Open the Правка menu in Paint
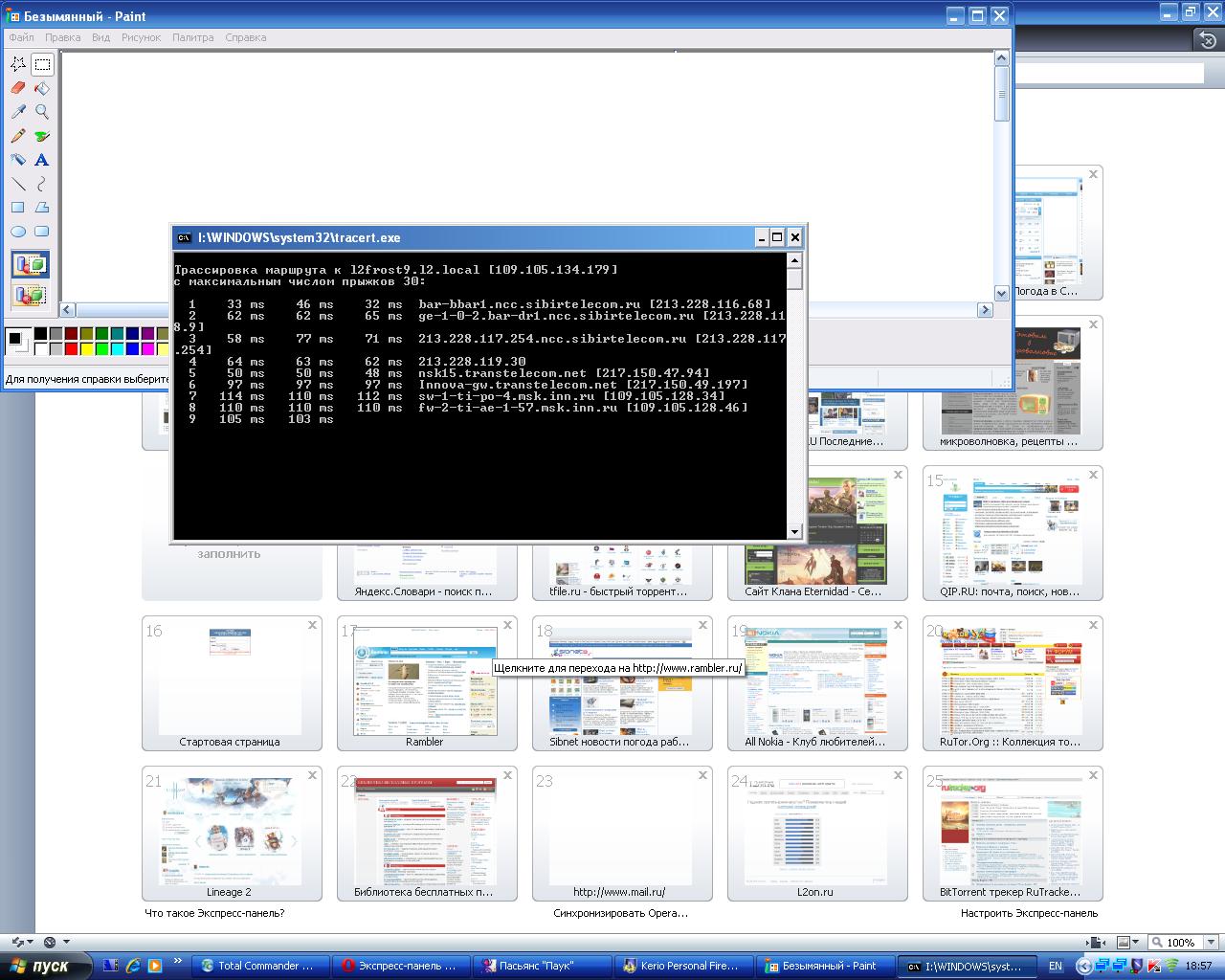Image resolution: width=1225 pixels, height=980 pixels. [x=63, y=37]
